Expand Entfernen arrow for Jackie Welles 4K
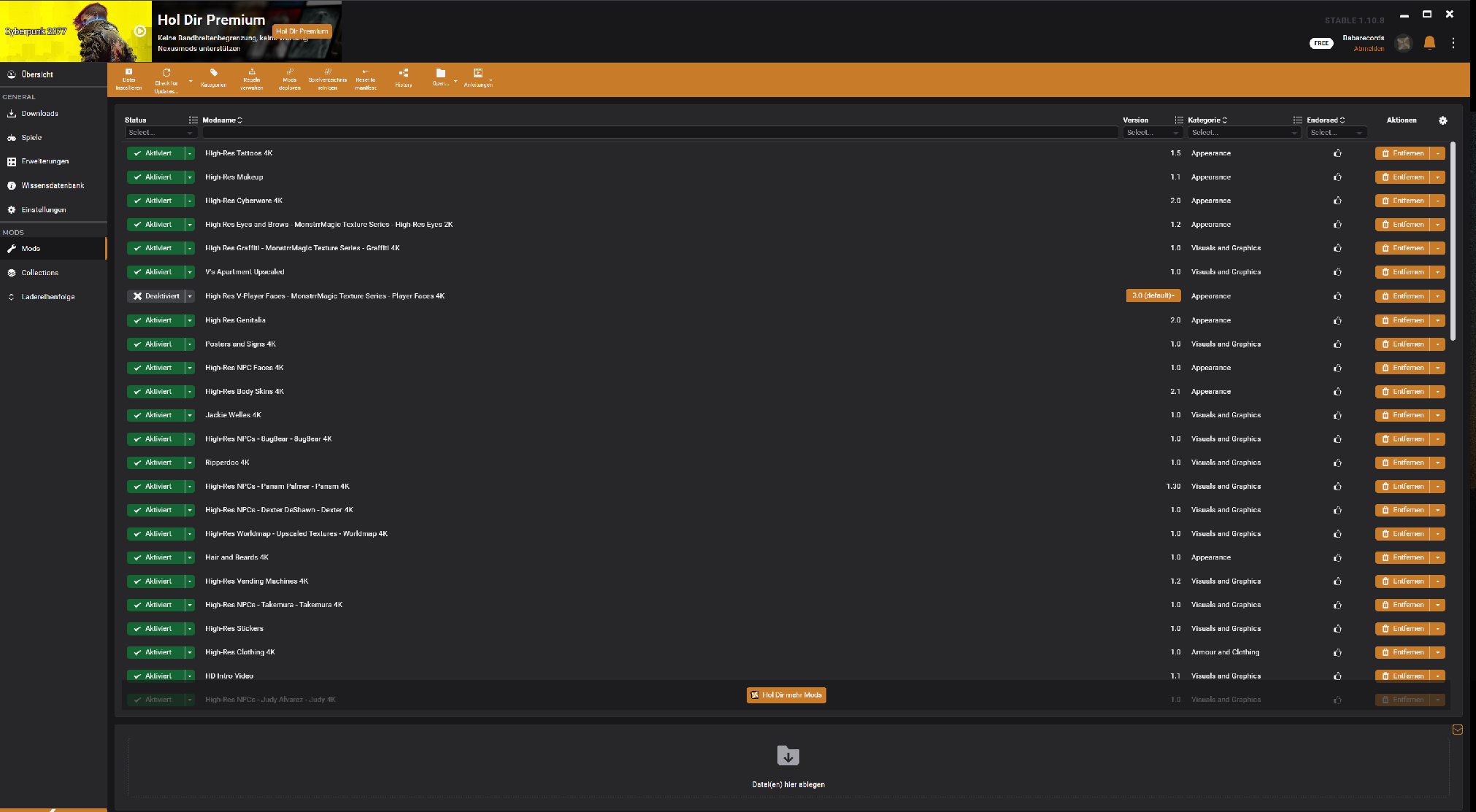The image size is (1476, 812). [x=1437, y=415]
